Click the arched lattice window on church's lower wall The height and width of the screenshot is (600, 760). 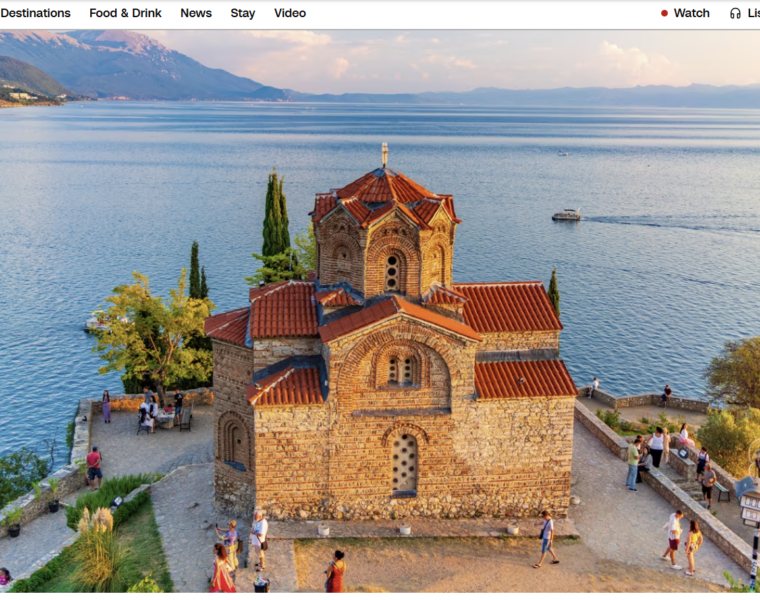tap(404, 462)
